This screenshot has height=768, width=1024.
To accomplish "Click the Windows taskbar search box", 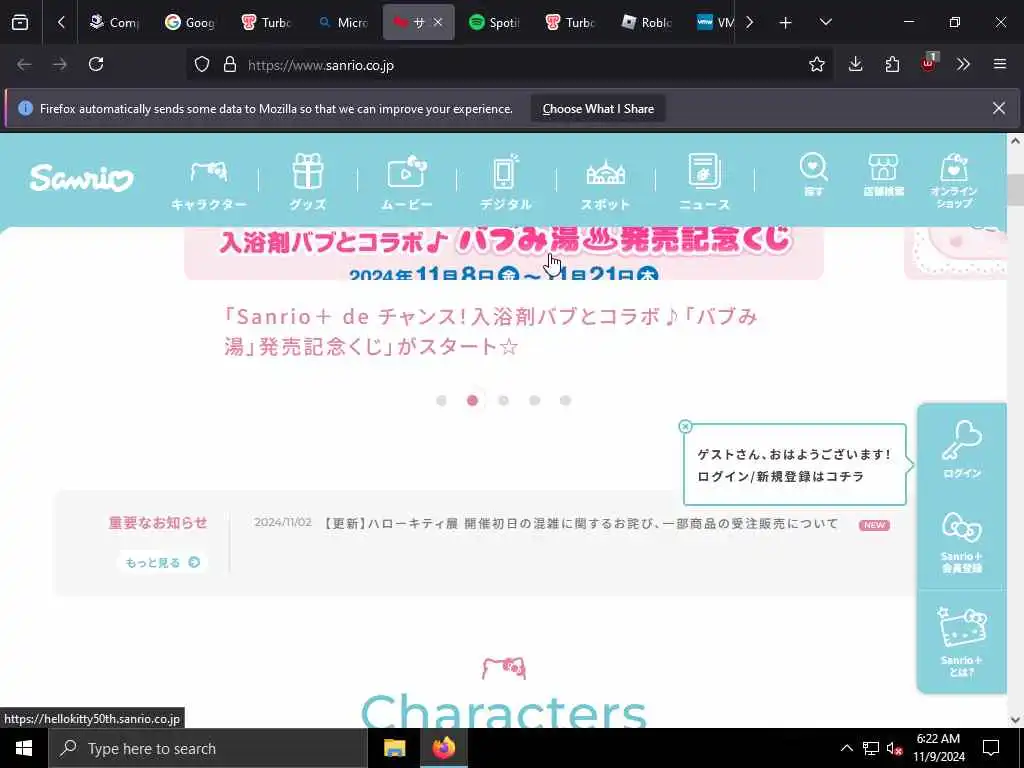I will [208, 748].
